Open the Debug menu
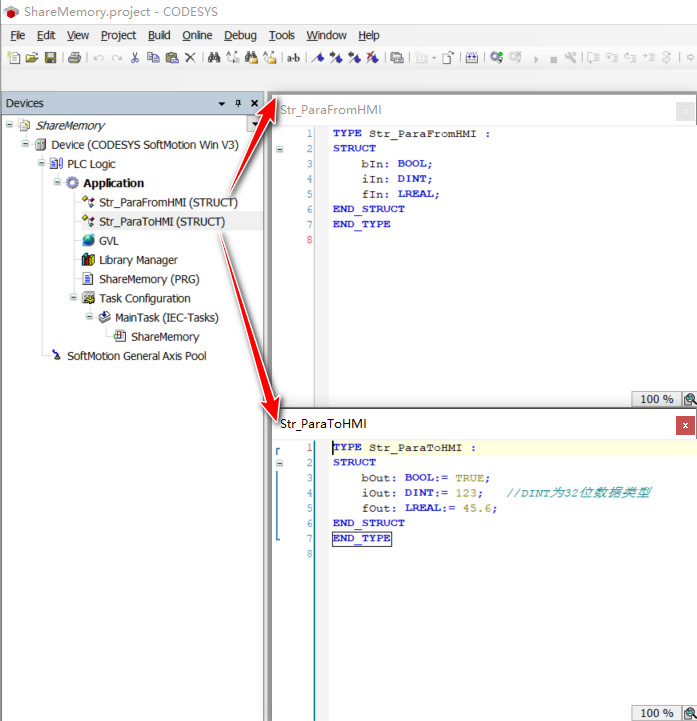 tap(240, 35)
